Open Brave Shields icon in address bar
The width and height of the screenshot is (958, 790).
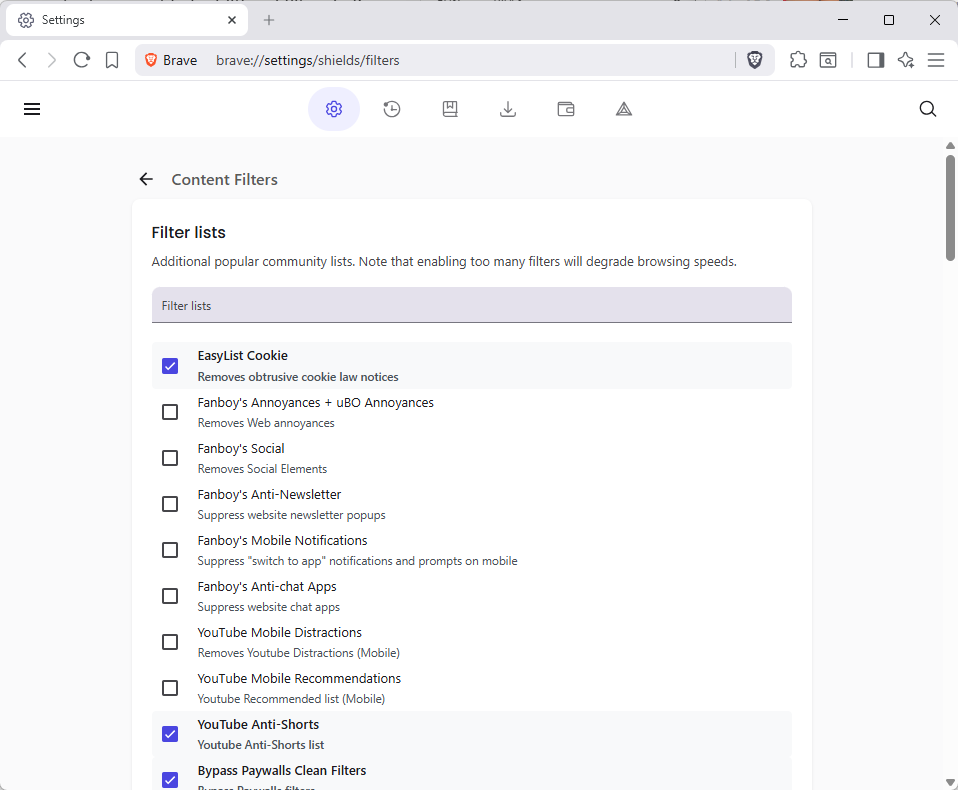point(755,60)
